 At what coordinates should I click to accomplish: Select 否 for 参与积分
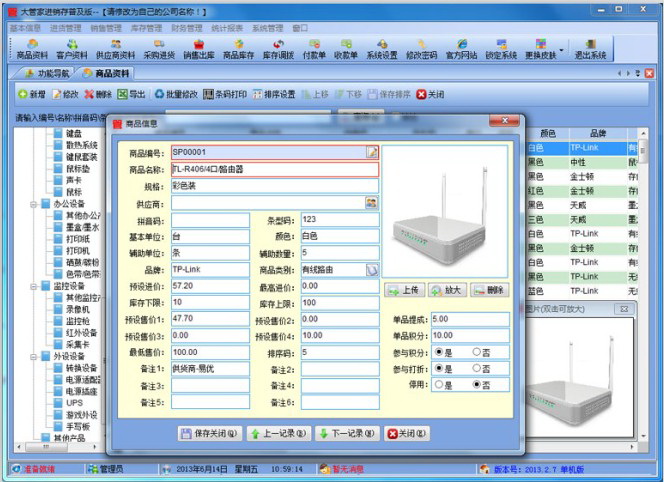[x=476, y=352]
